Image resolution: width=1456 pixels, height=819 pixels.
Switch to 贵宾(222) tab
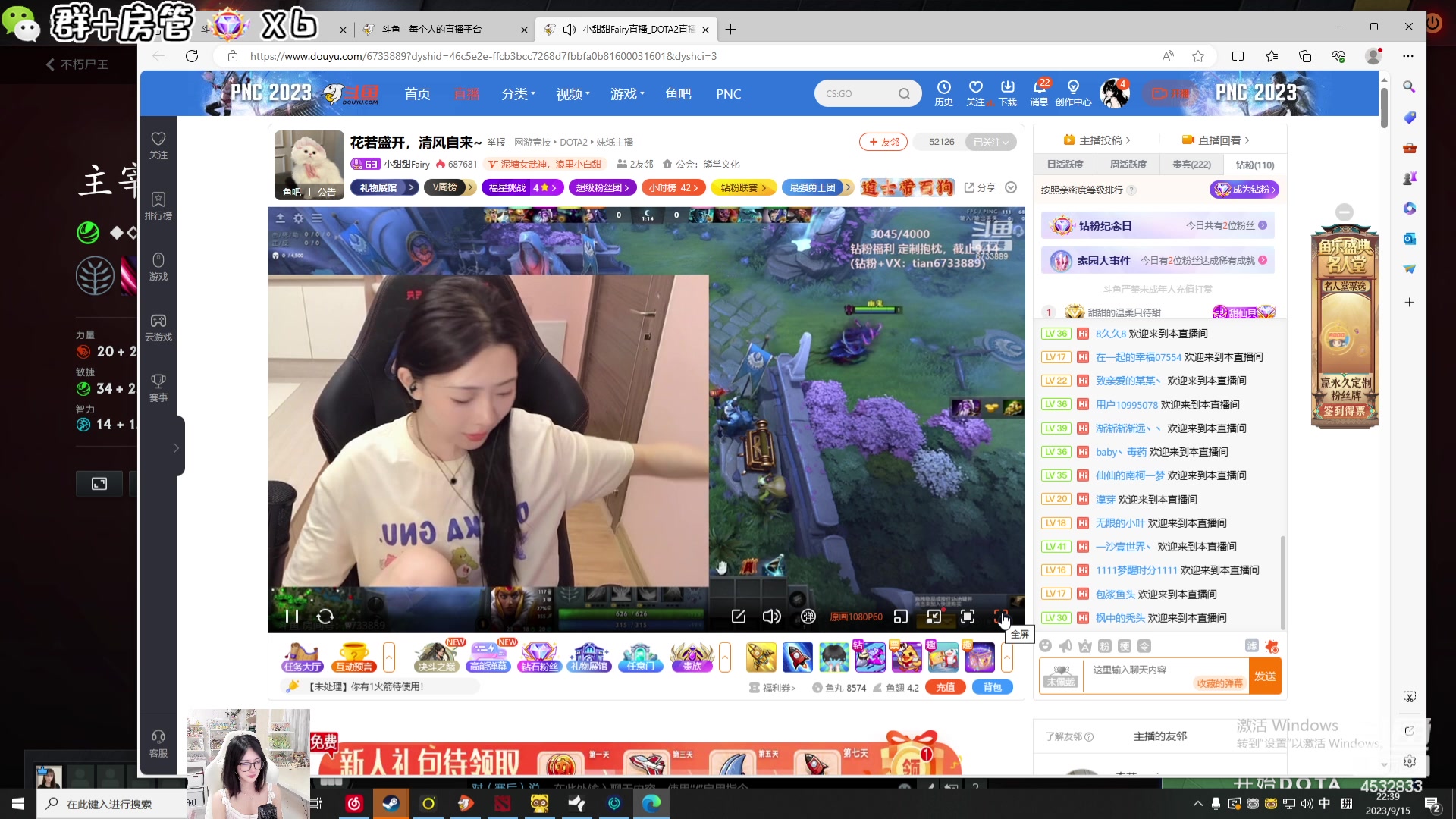(x=1191, y=165)
